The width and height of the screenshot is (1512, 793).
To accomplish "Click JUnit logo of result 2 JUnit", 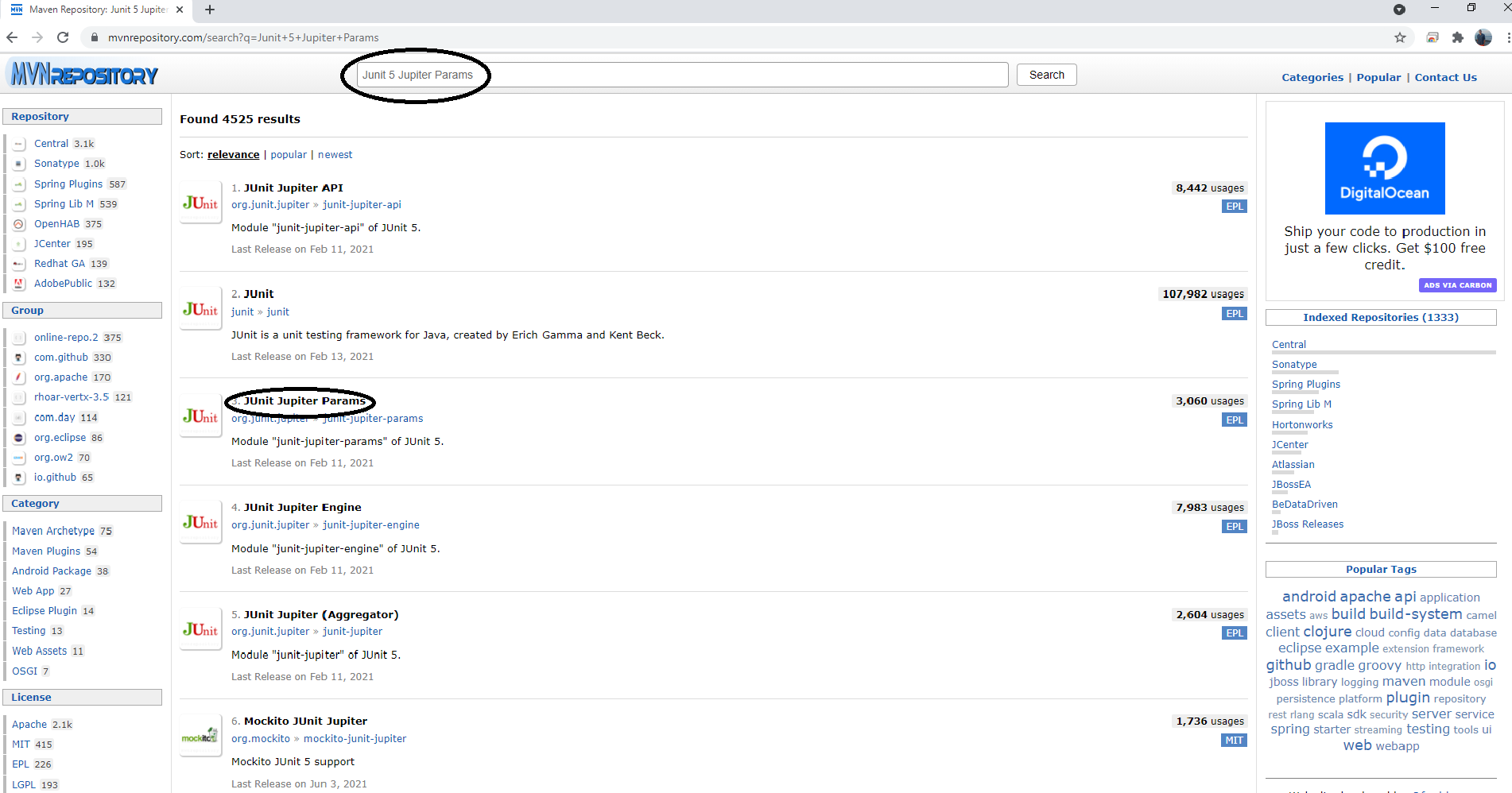I will pyautogui.click(x=200, y=309).
